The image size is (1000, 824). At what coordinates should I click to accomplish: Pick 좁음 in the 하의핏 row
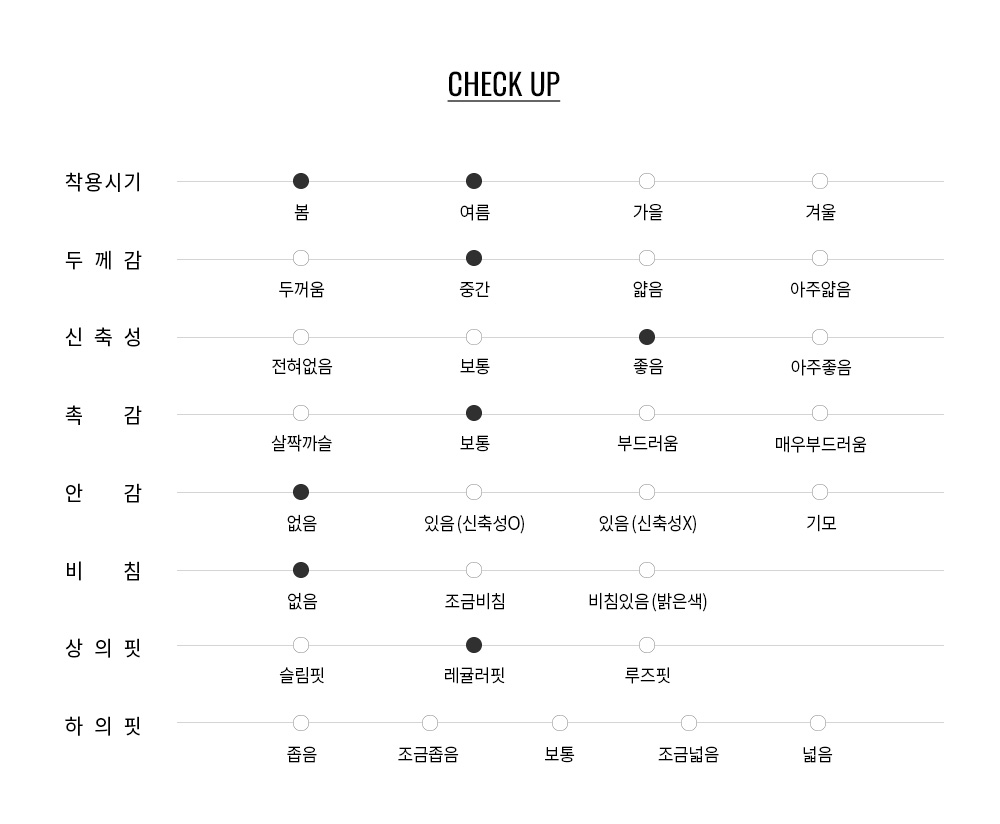coord(301,723)
